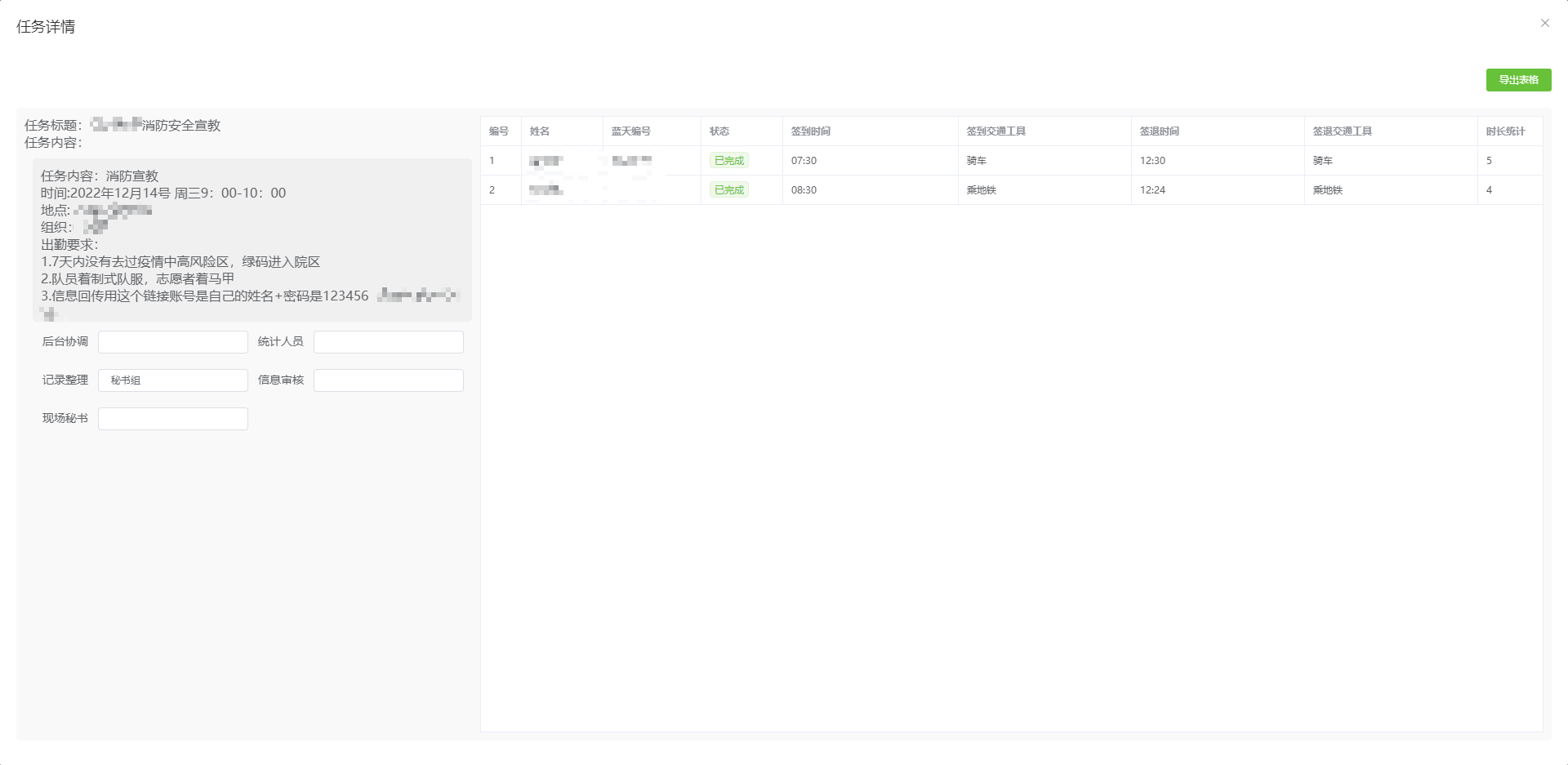Screen dimensions: 1568x765
Task: Focus the 统计人员 input field
Action: click(x=388, y=342)
